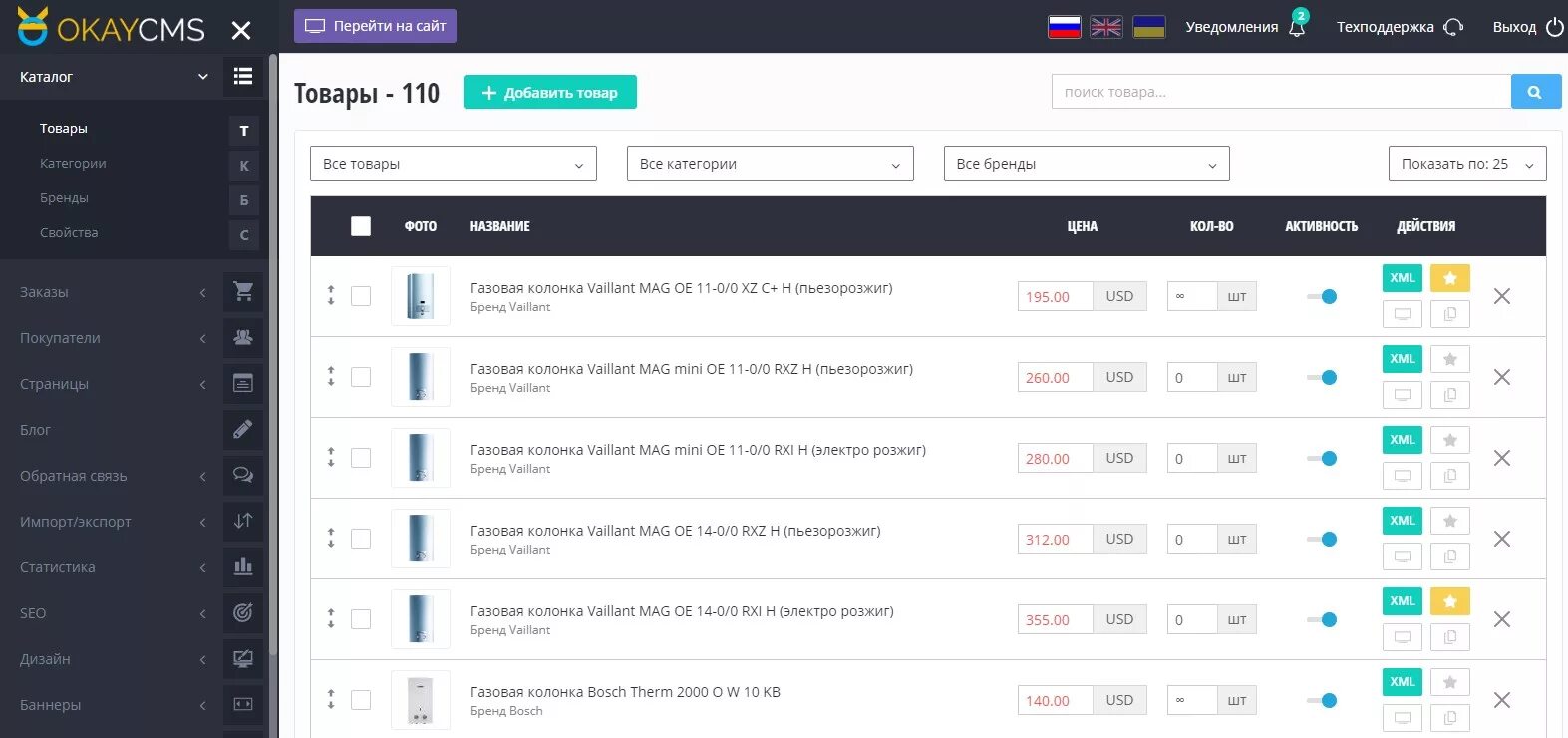Click the Блог pencil icon

tap(243, 430)
